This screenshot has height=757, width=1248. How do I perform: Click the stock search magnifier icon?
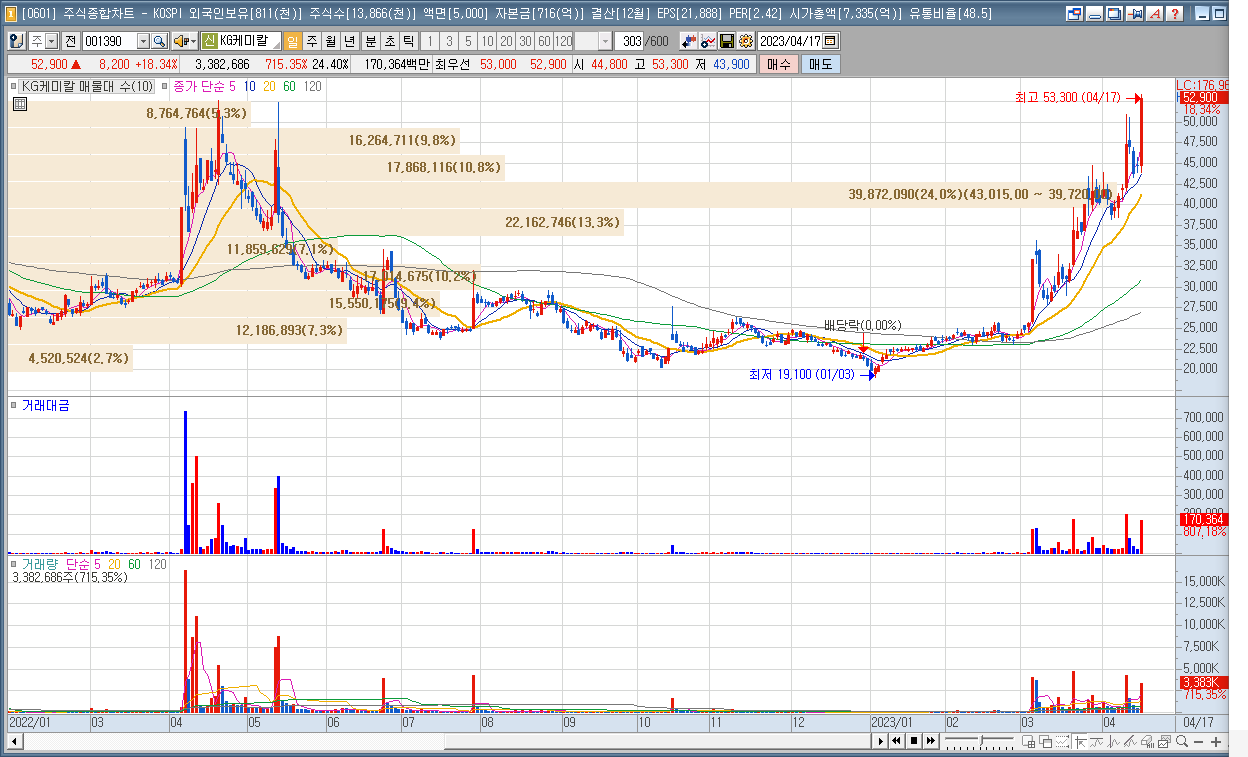click(159, 41)
